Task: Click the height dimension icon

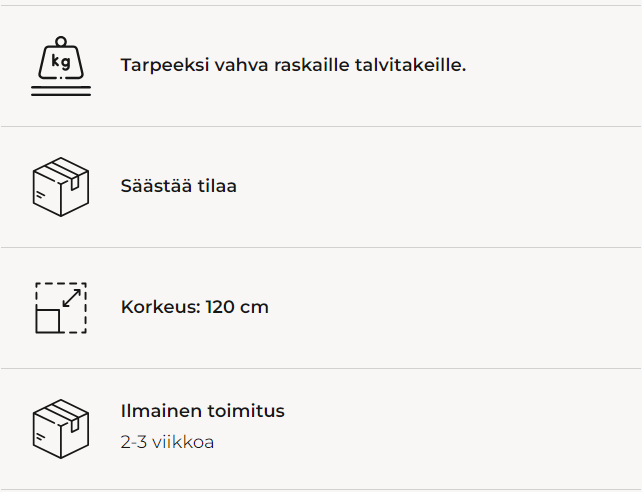Action: click(x=60, y=307)
